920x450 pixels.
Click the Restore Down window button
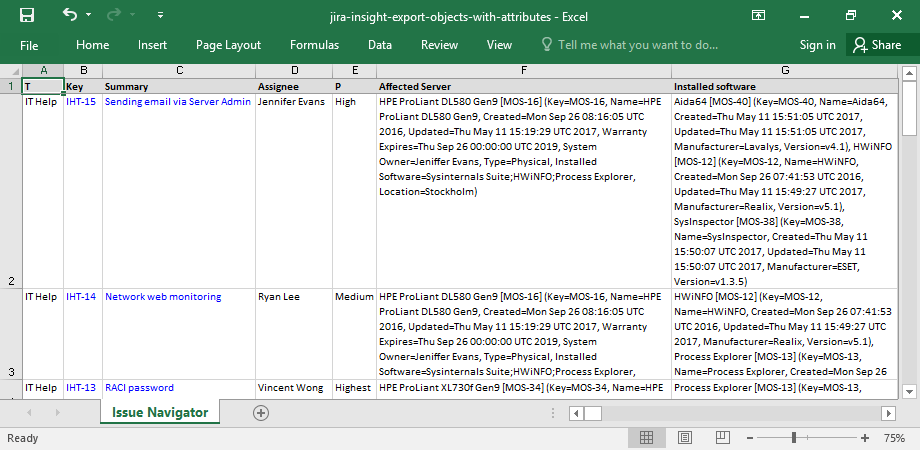[850, 16]
